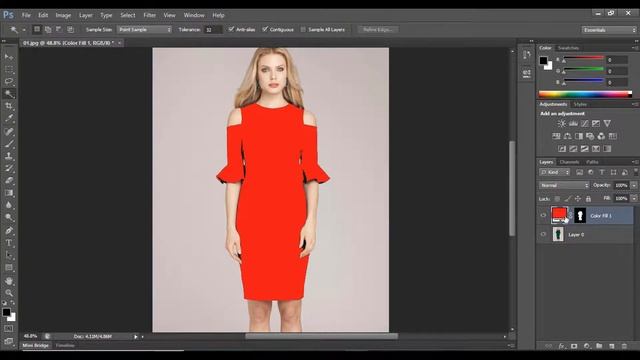Select the Magic Wand tool in toolbox
The width and height of the screenshot is (640, 360).
[9, 94]
